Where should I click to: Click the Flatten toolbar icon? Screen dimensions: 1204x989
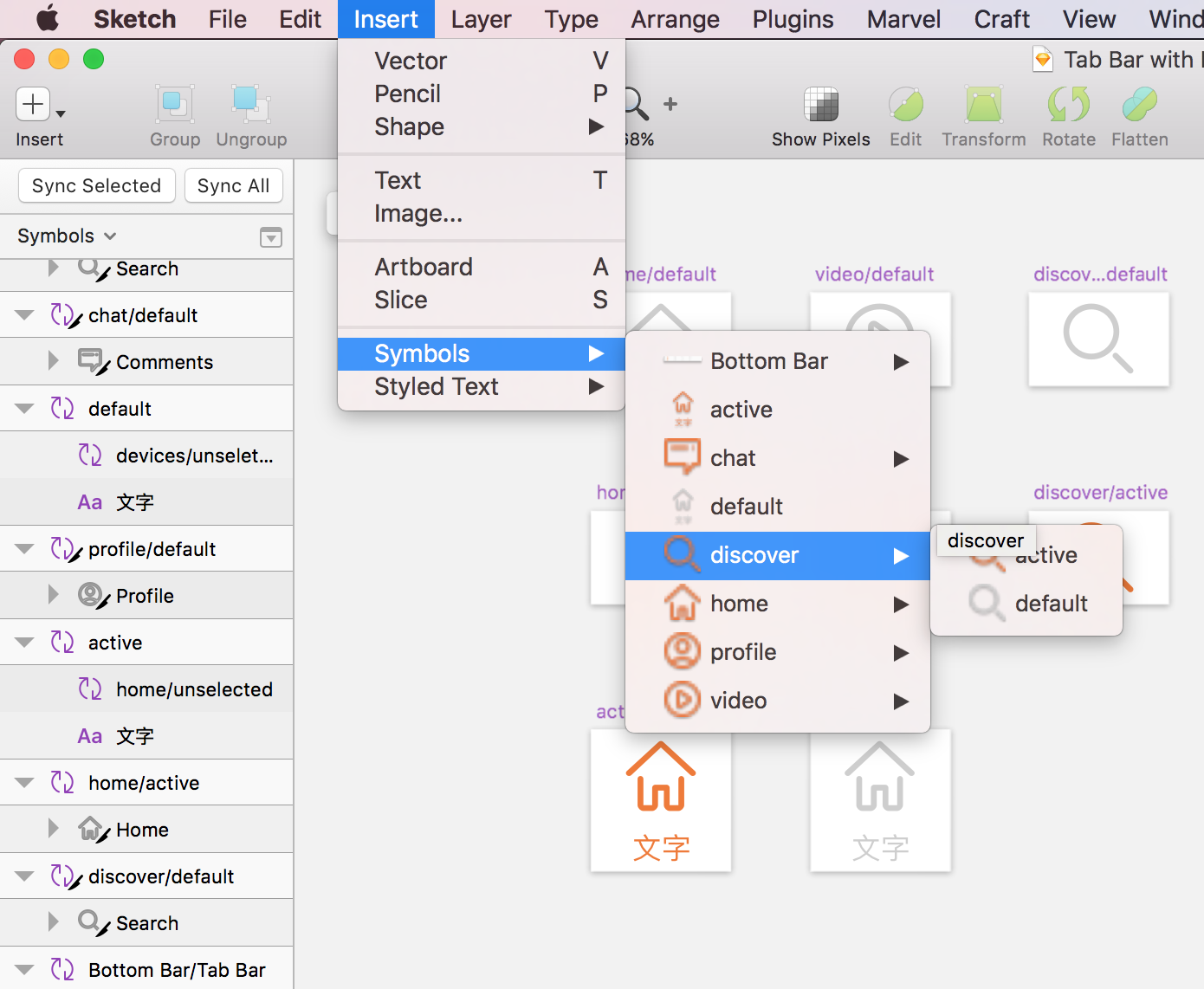tap(1139, 105)
